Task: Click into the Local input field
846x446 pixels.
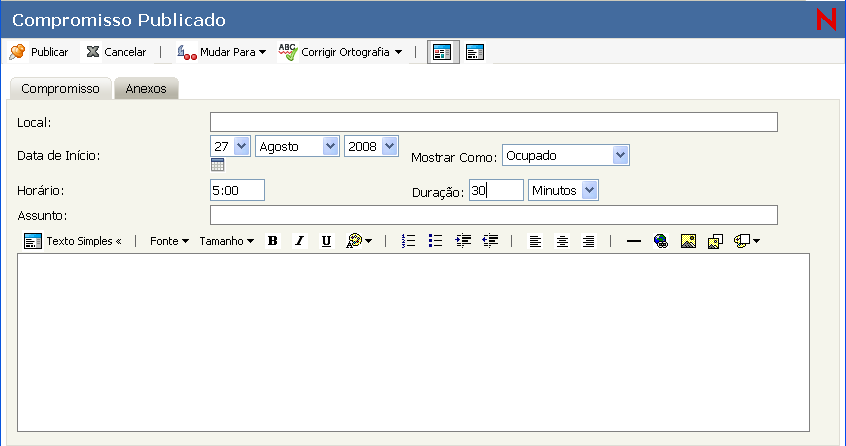Action: (x=494, y=122)
